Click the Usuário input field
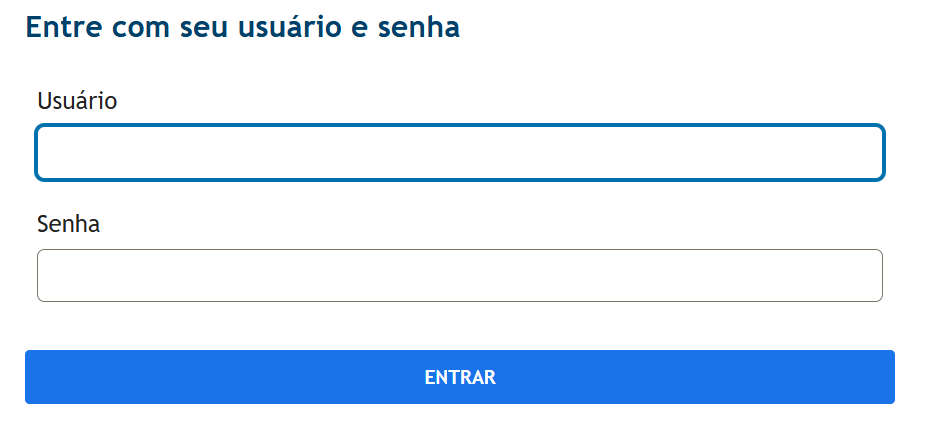 click(x=460, y=153)
